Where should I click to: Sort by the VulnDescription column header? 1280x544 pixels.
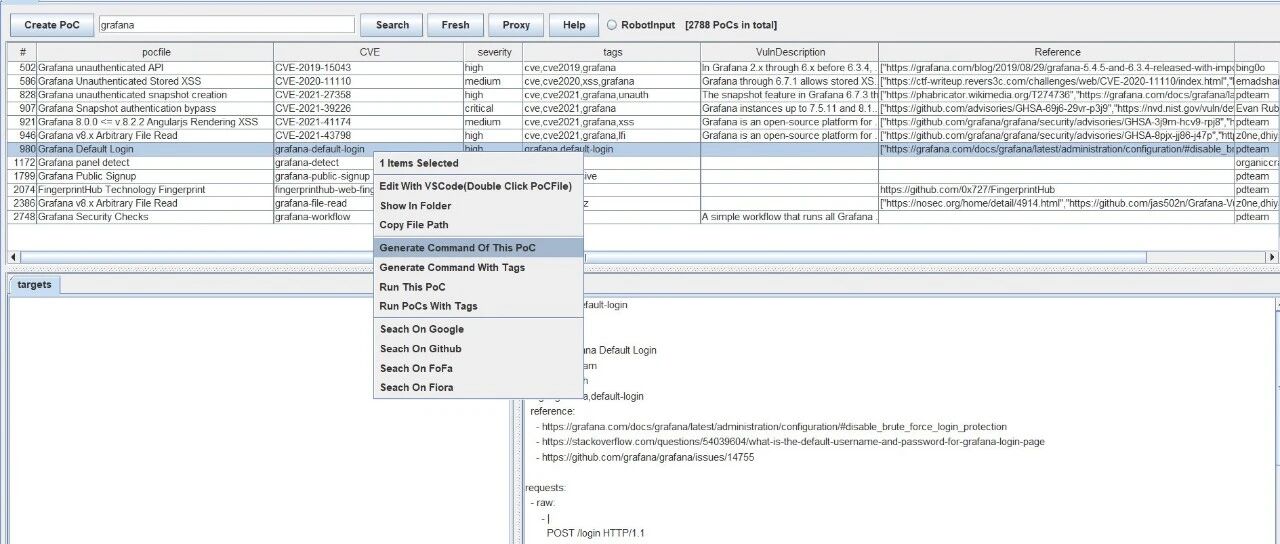pos(789,52)
